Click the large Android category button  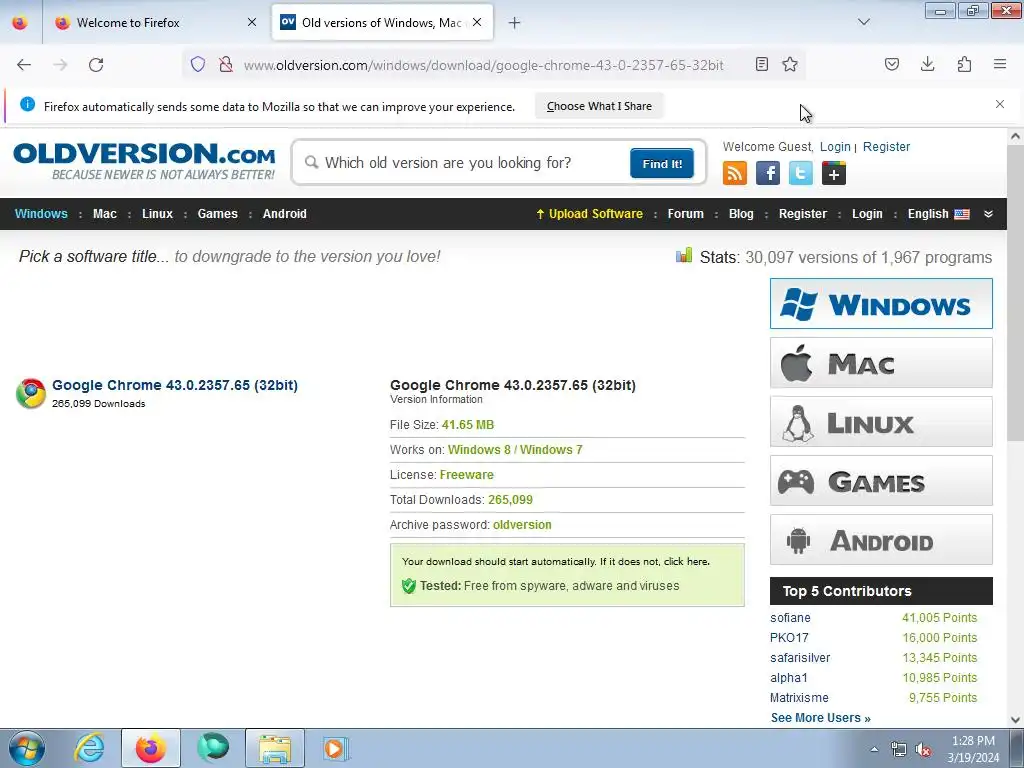(881, 539)
